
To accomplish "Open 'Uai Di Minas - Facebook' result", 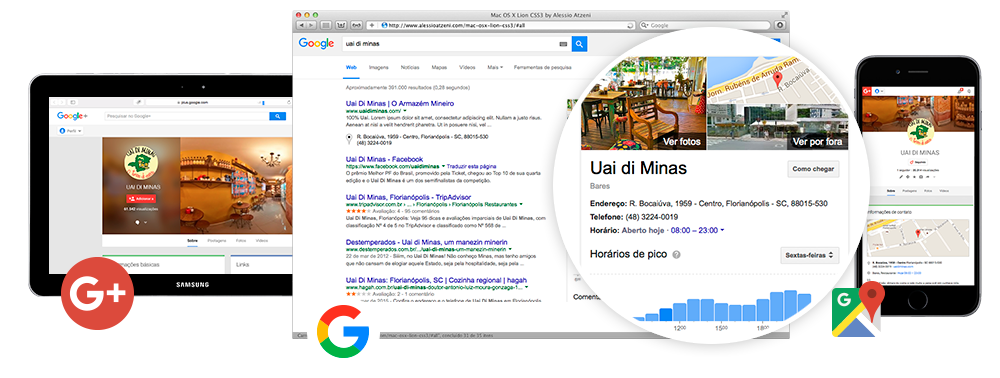I will tap(384, 159).
